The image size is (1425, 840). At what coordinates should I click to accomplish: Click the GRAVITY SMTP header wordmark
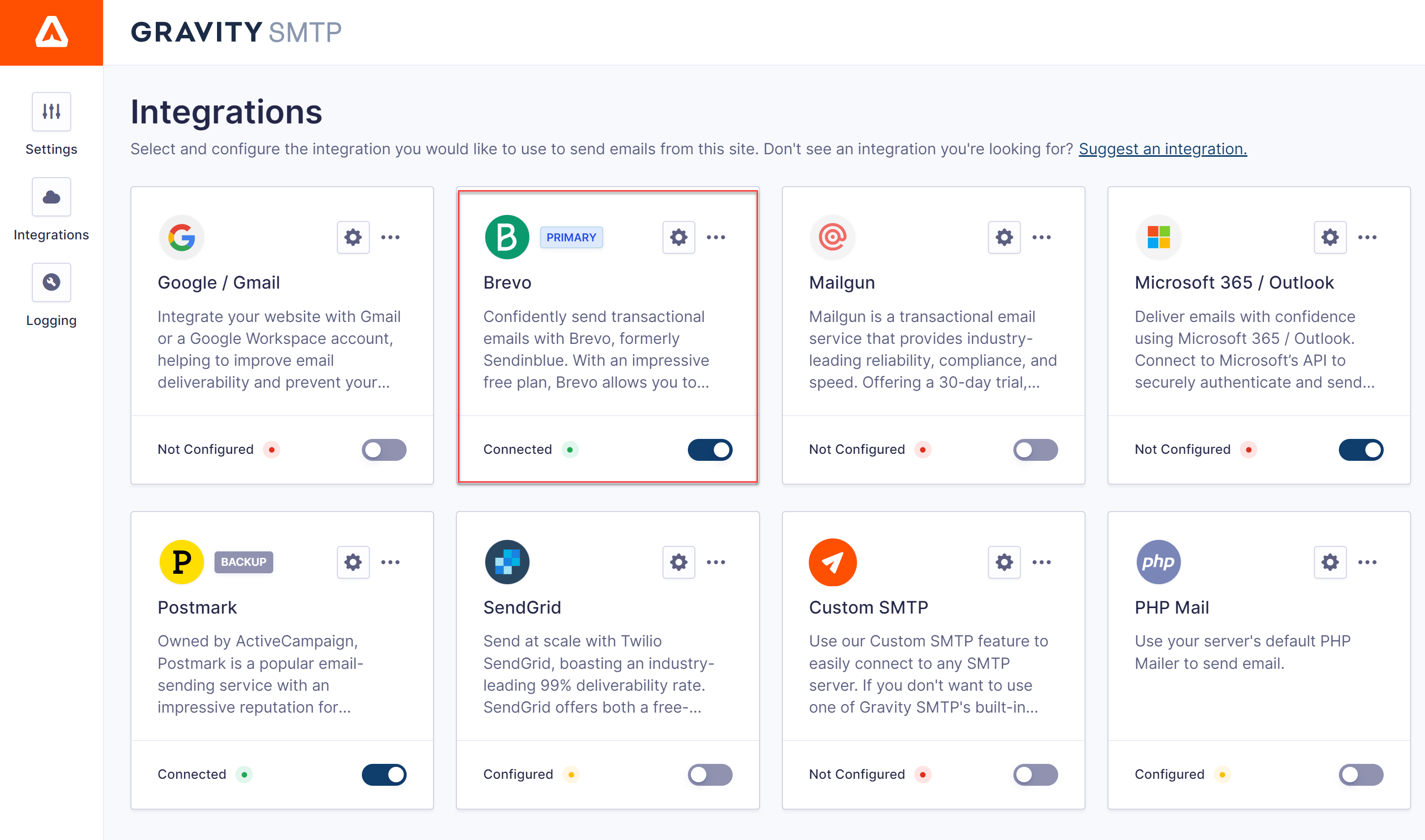pos(236,32)
